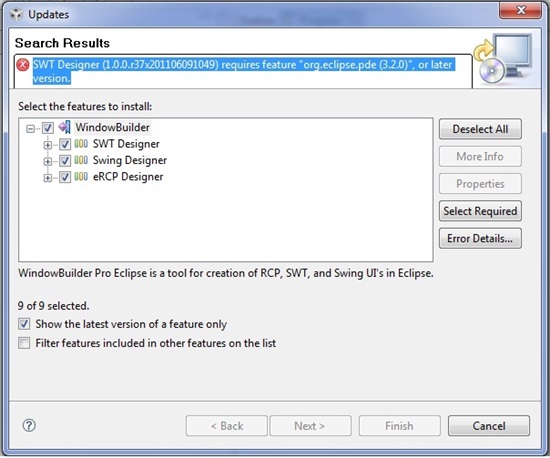Viewport: 550px width, 458px height.
Task: Collapse the WindowBuilder tree node
Action: click(x=31, y=129)
